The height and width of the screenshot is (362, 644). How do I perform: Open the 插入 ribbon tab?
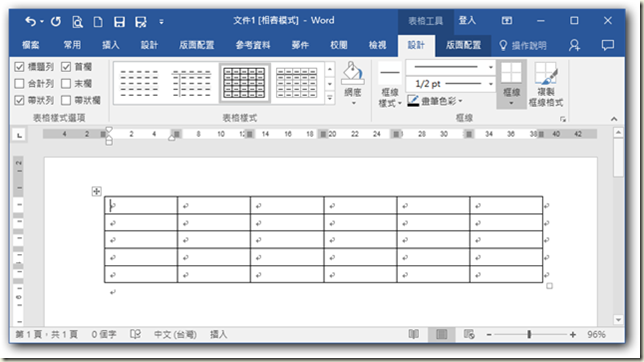[x=110, y=45]
